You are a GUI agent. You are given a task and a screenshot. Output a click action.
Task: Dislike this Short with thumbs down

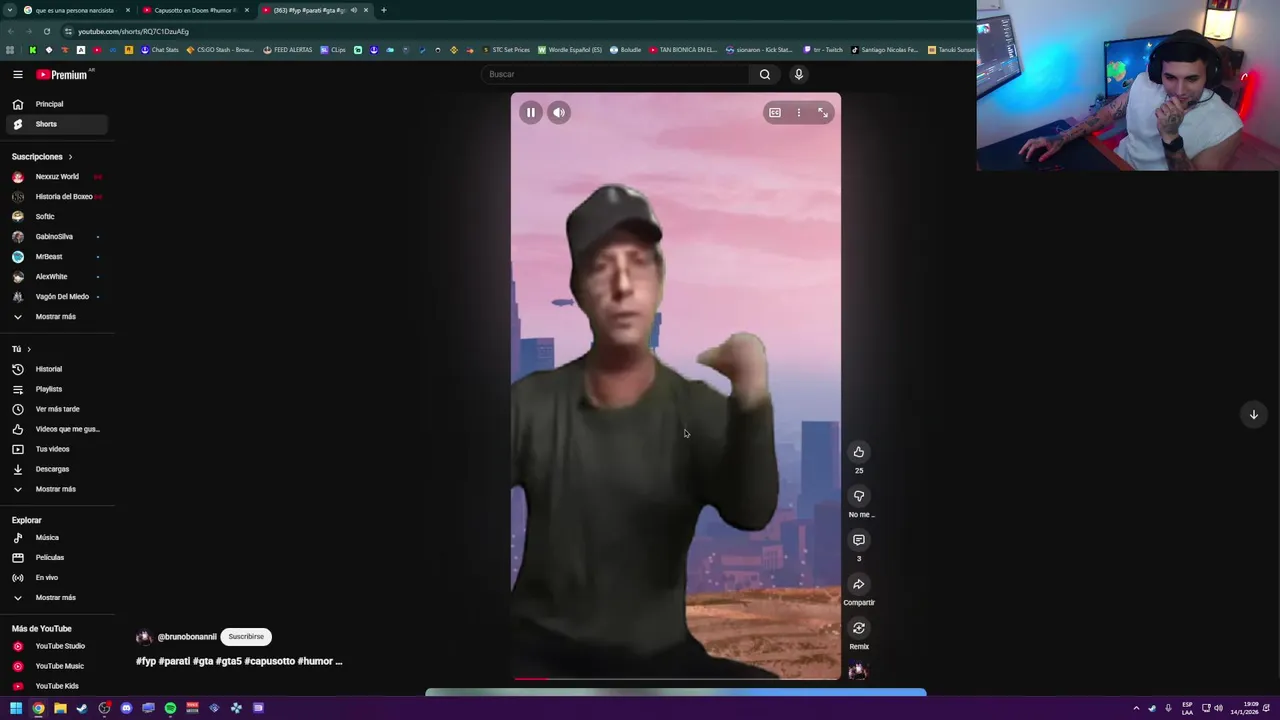(858, 496)
